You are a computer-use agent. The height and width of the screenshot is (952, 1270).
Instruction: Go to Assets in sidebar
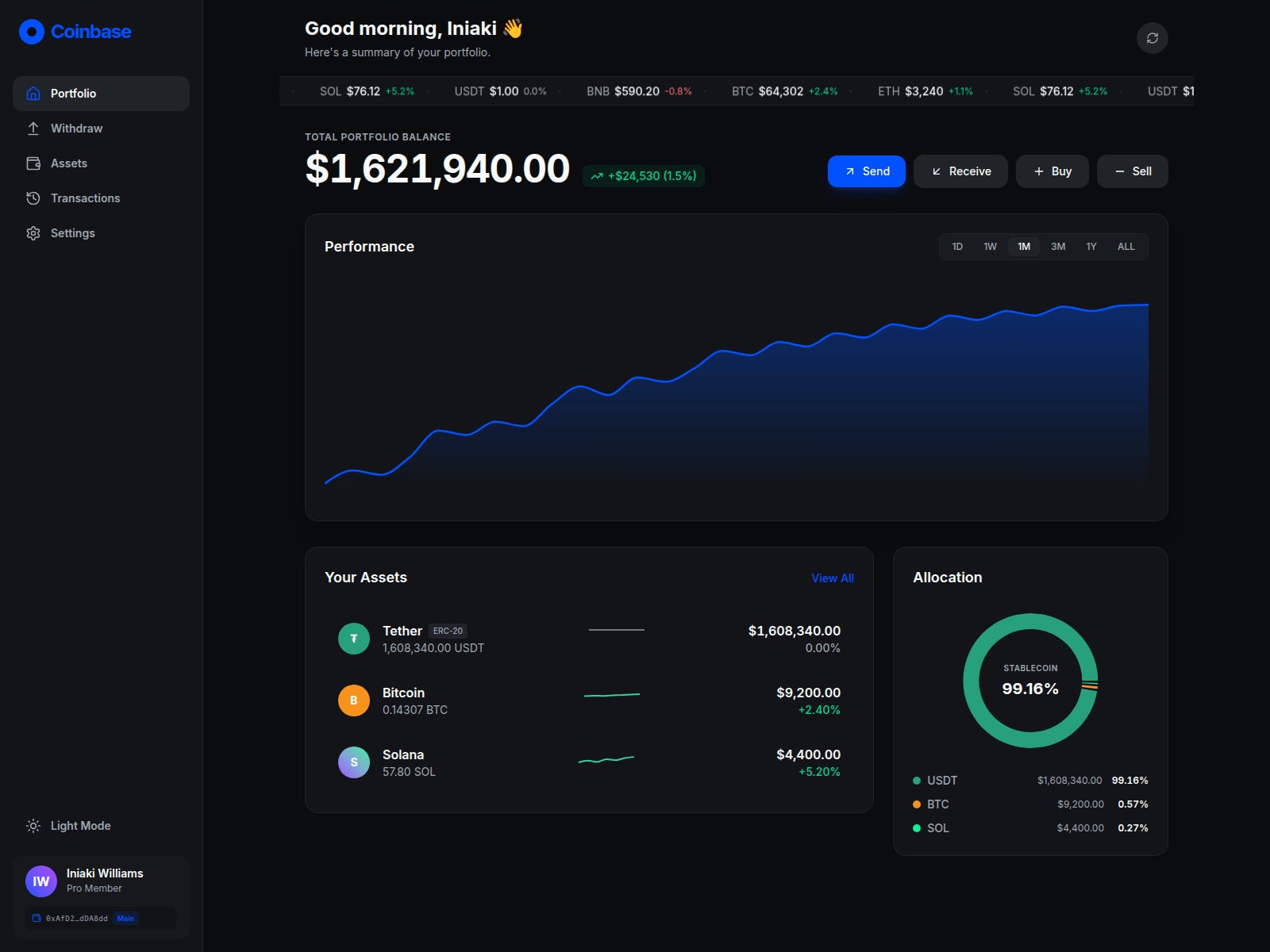point(101,163)
